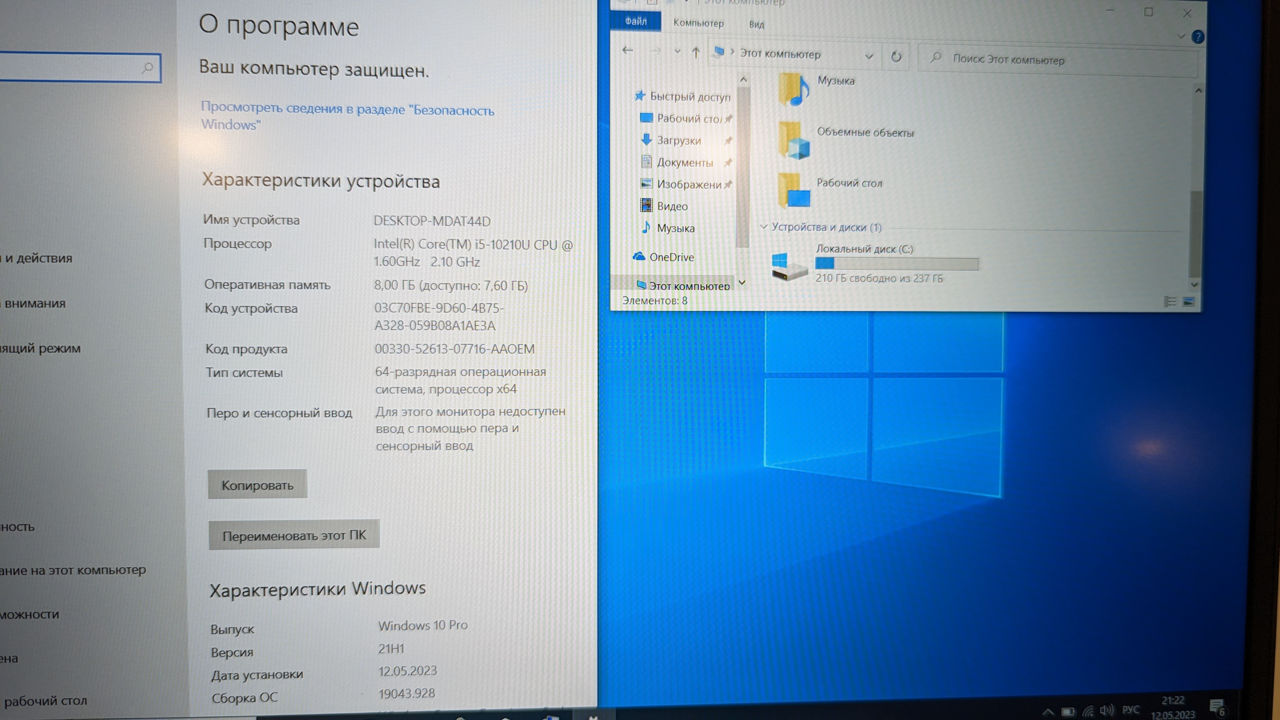Viewport: 1280px width, 720px height.
Task: Open Рабочий стол folder in main pane
Action: (x=830, y=189)
